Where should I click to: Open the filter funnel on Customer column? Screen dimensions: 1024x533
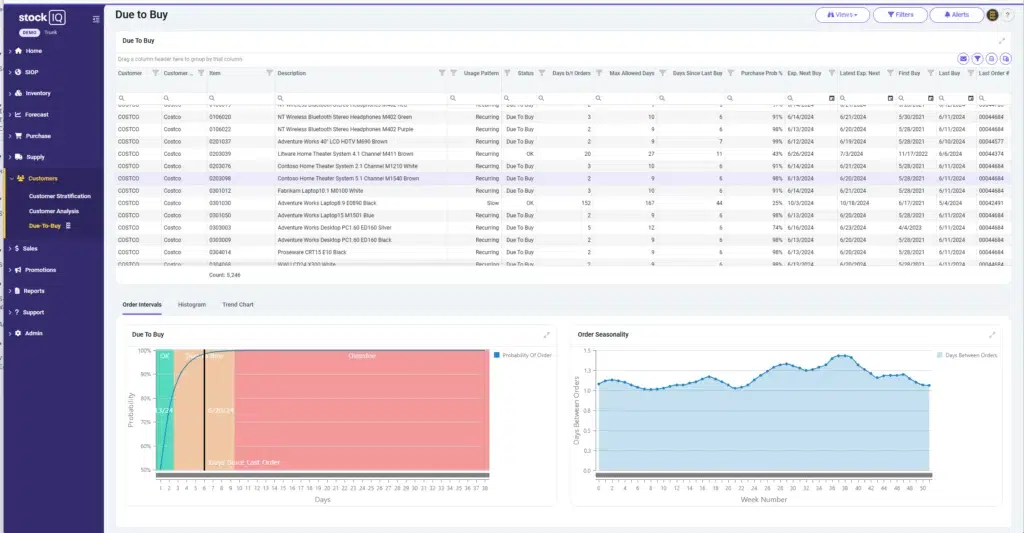tap(155, 73)
